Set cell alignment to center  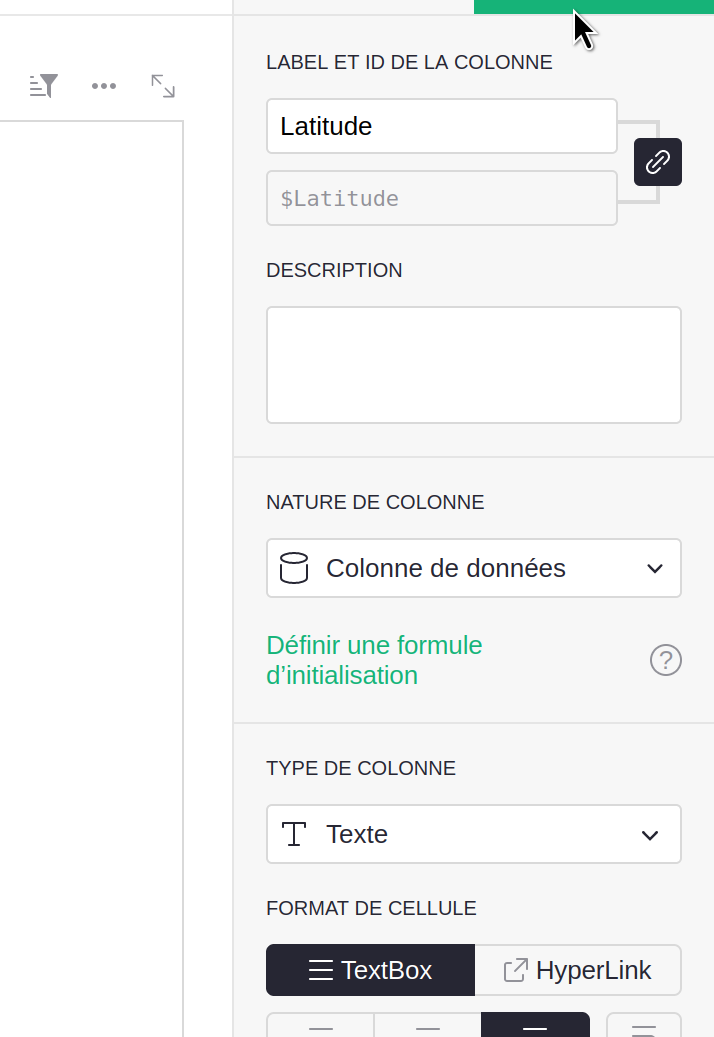[428, 1027]
